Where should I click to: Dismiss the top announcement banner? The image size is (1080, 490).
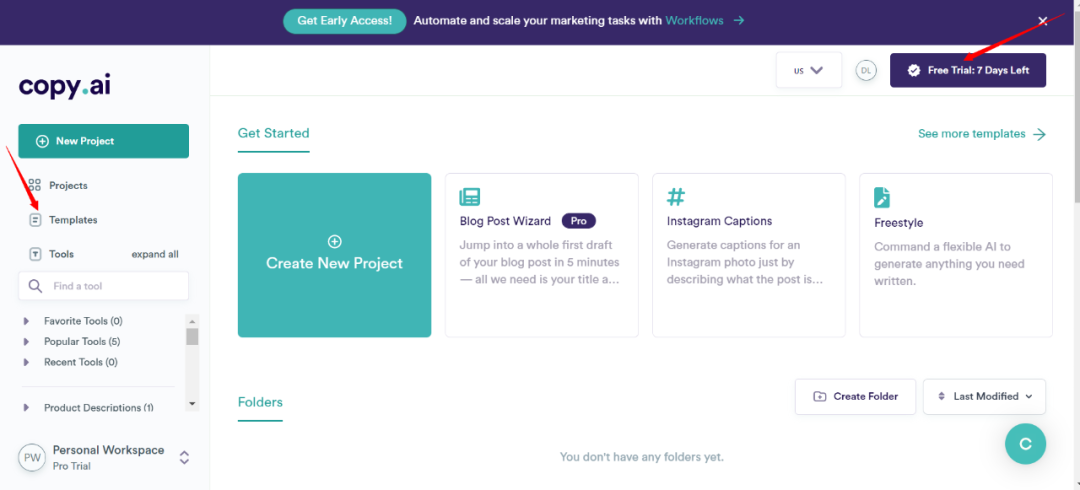1043,20
